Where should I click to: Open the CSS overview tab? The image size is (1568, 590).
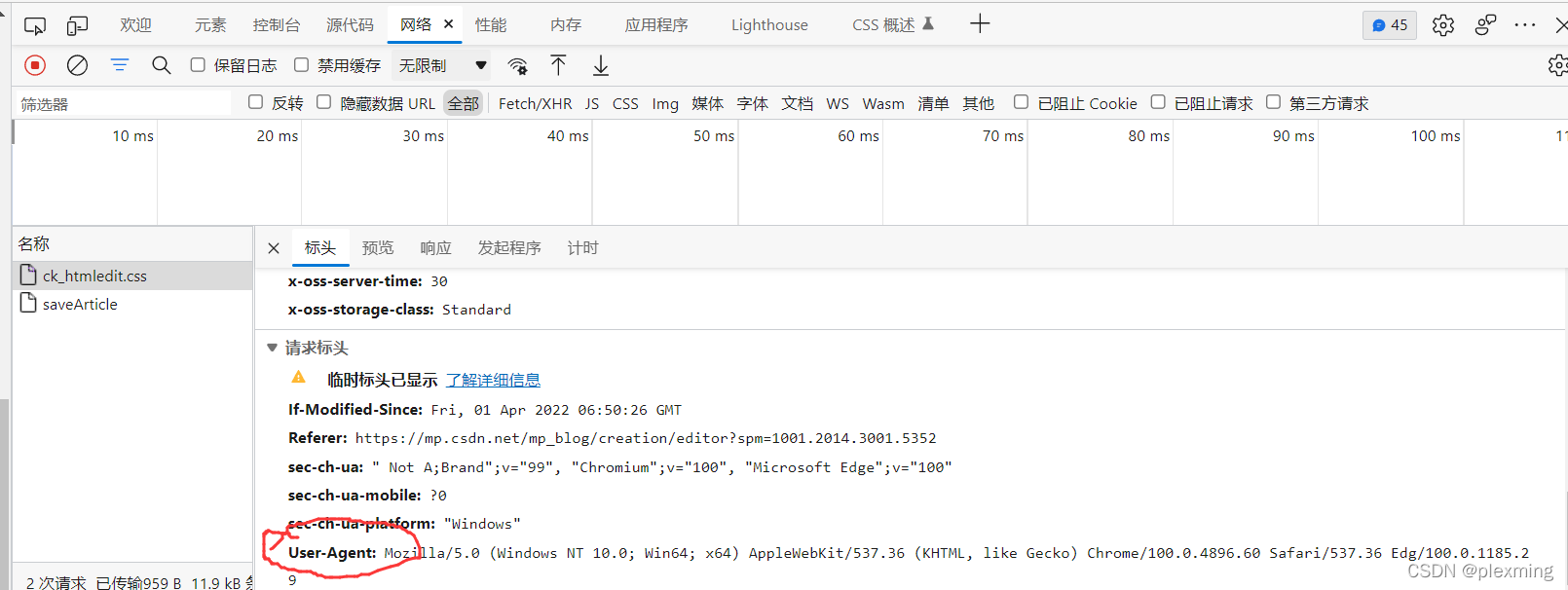[892, 24]
